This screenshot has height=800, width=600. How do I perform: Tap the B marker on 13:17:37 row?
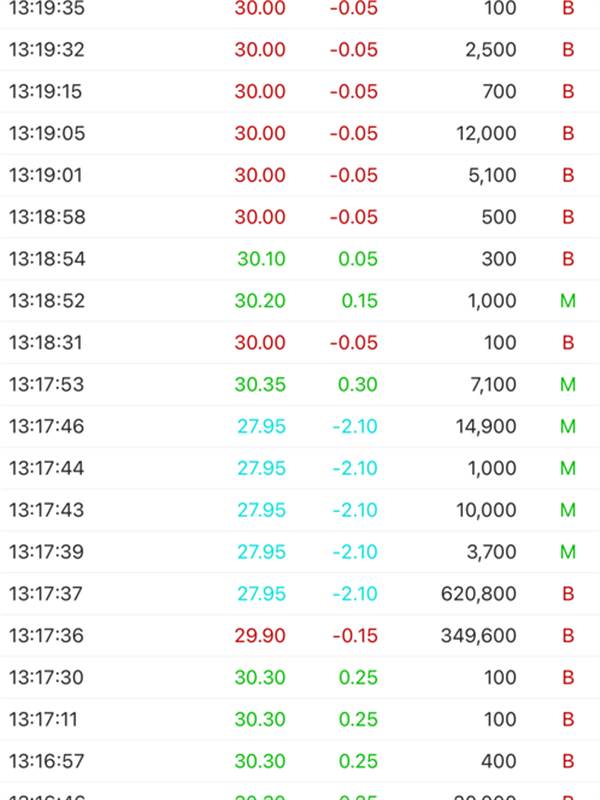568,593
